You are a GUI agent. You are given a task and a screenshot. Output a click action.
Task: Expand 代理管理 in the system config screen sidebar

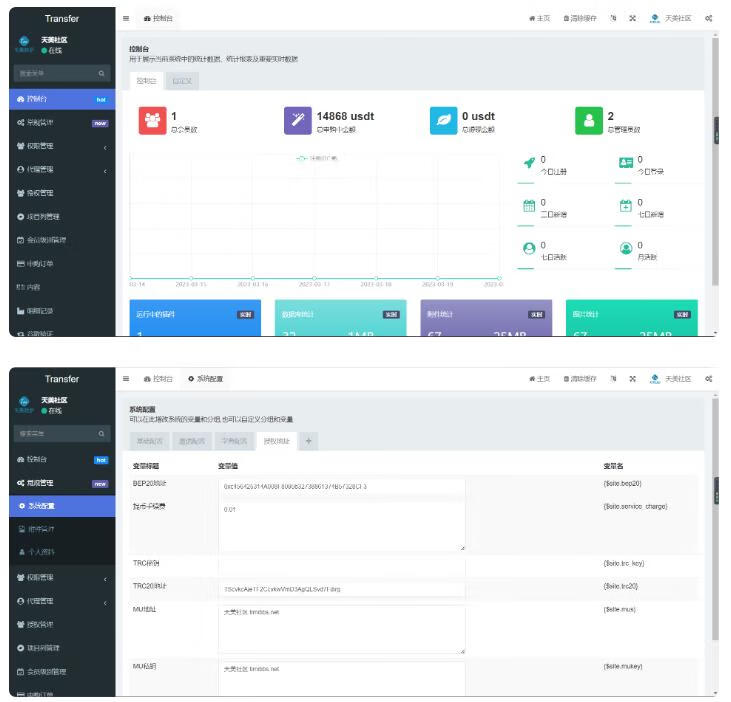(60, 601)
